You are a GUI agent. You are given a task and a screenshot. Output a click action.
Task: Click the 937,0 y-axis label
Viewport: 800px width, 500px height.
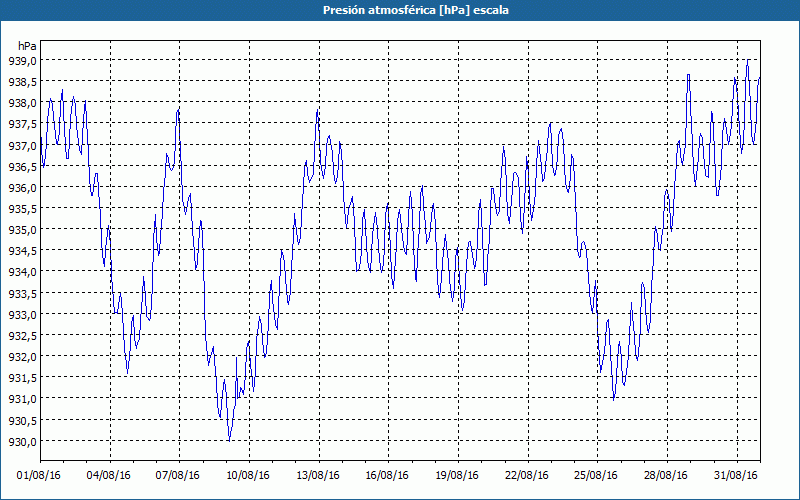[x=22, y=145]
